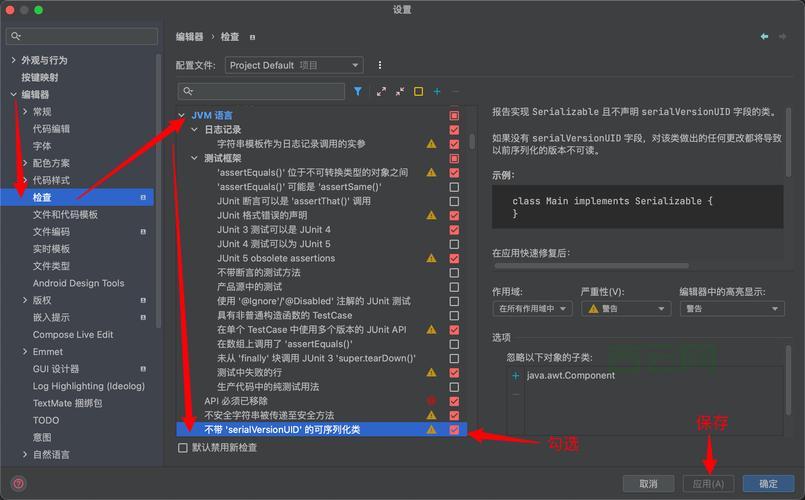805x500 pixels.
Task: Open the 严重性 警告 dropdown
Action: coord(626,309)
